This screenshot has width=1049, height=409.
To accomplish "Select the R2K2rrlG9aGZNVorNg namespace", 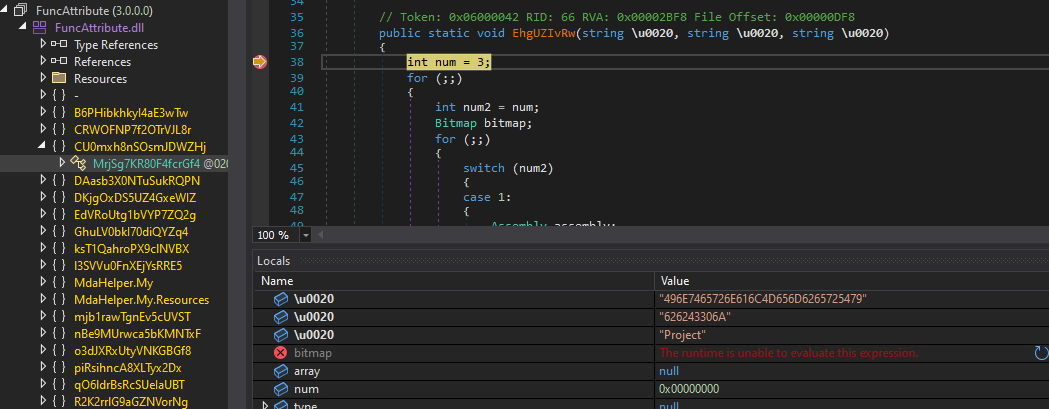I will tap(131, 402).
